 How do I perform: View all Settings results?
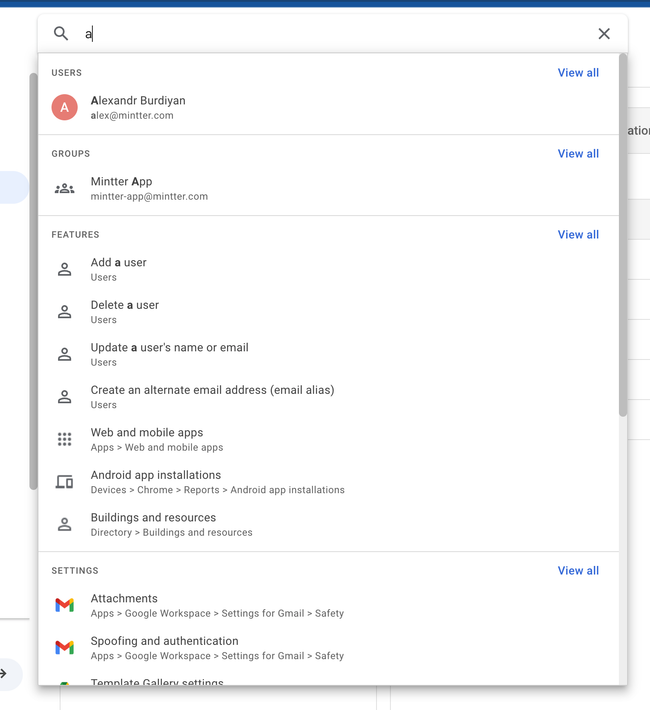pyautogui.click(x=578, y=571)
